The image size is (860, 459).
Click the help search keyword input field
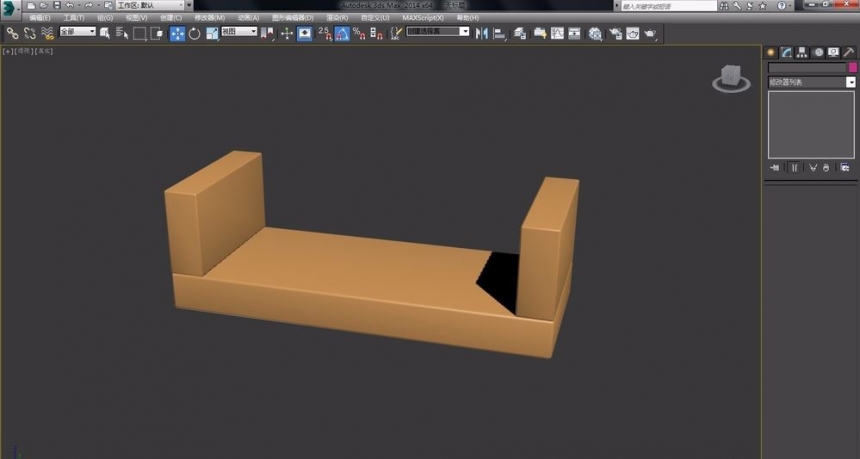(669, 6)
